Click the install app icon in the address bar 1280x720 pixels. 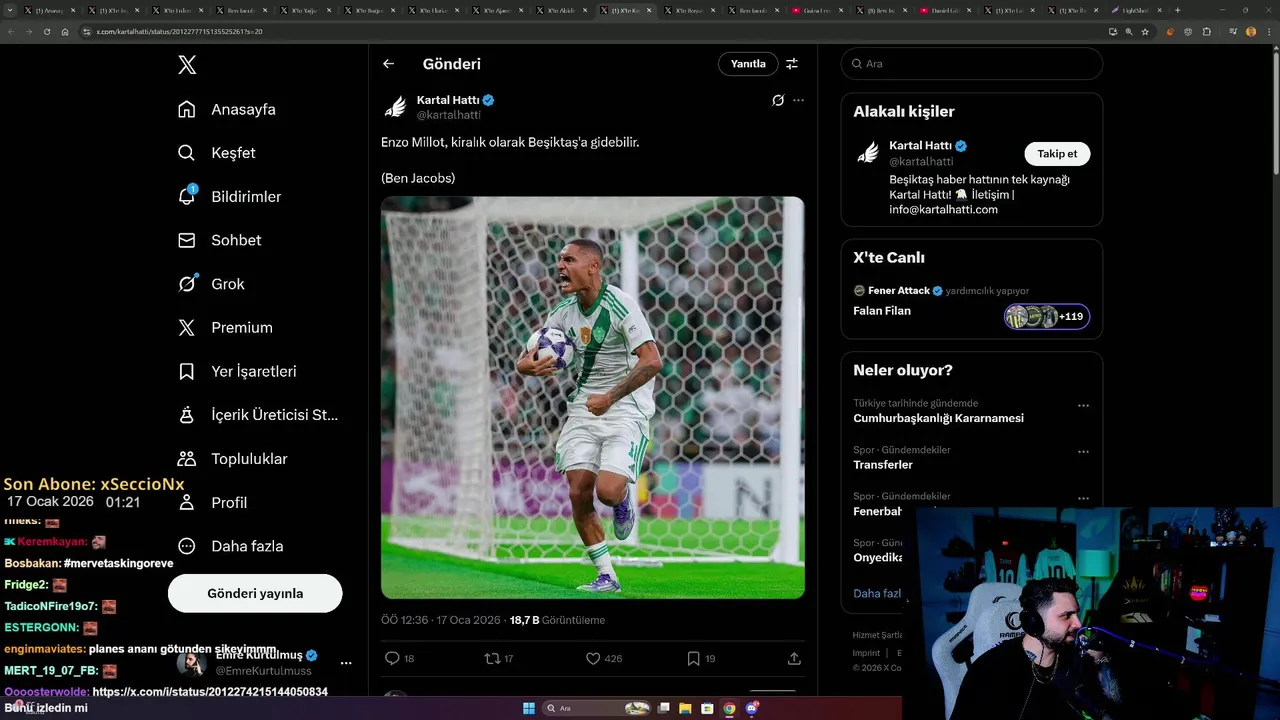1113,31
